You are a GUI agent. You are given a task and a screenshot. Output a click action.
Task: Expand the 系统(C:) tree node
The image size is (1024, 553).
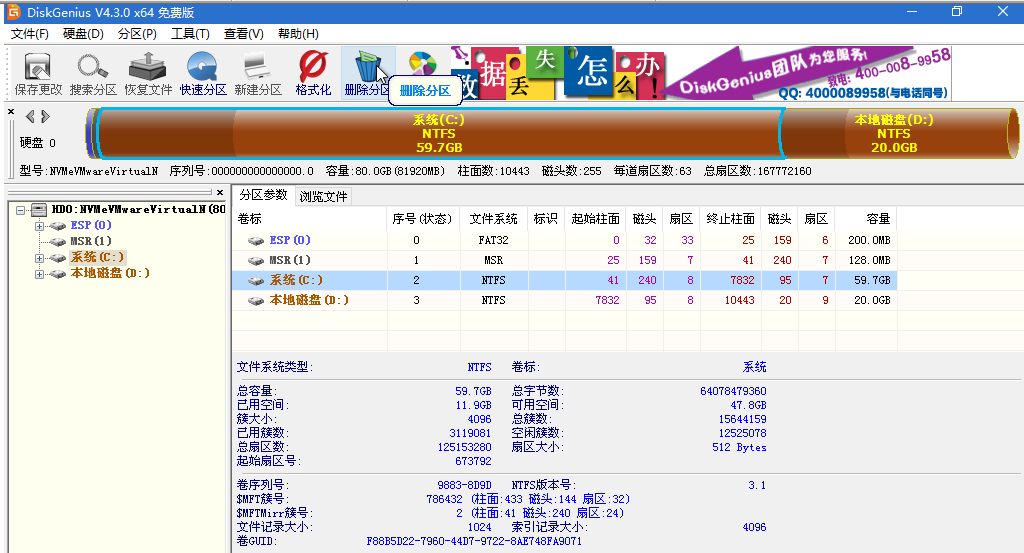39,258
